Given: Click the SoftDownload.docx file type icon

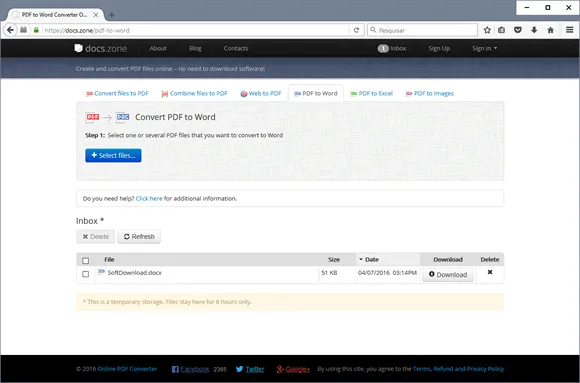Looking at the screenshot, I should point(101,272).
